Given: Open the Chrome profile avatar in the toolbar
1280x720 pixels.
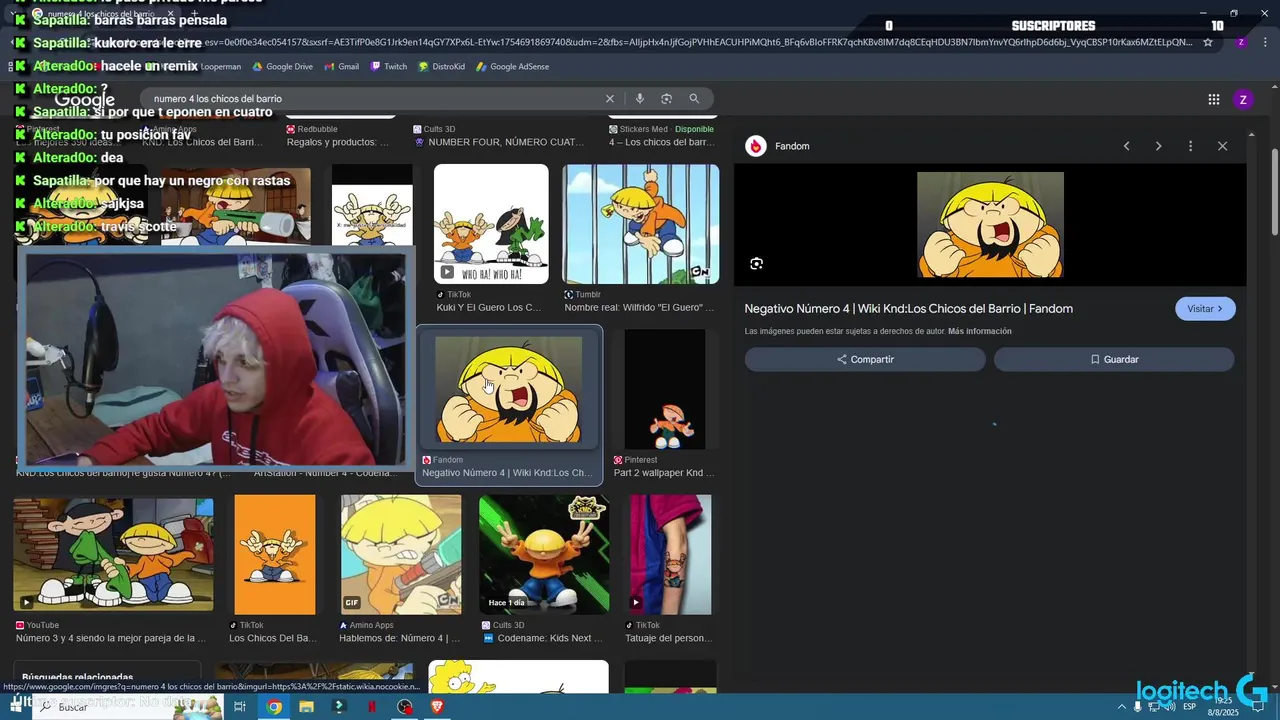Looking at the screenshot, I should tap(1241, 42).
